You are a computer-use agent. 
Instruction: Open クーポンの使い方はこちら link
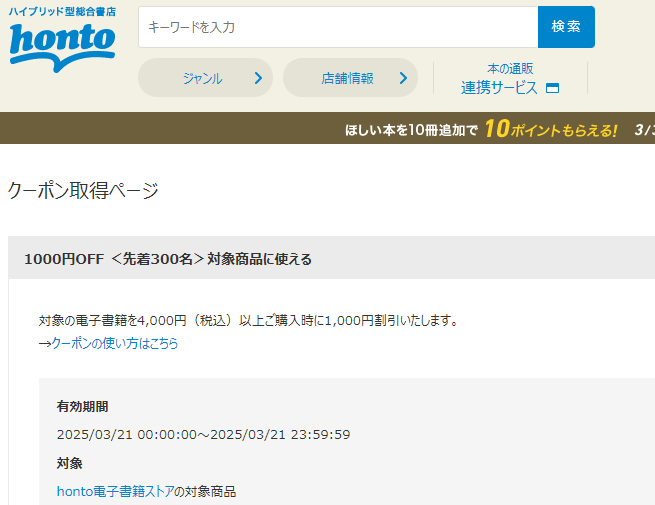pyautogui.click(x=114, y=344)
